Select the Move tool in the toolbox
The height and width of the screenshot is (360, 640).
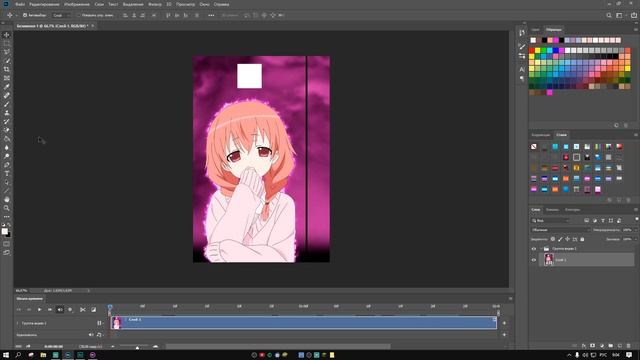pos(7,35)
